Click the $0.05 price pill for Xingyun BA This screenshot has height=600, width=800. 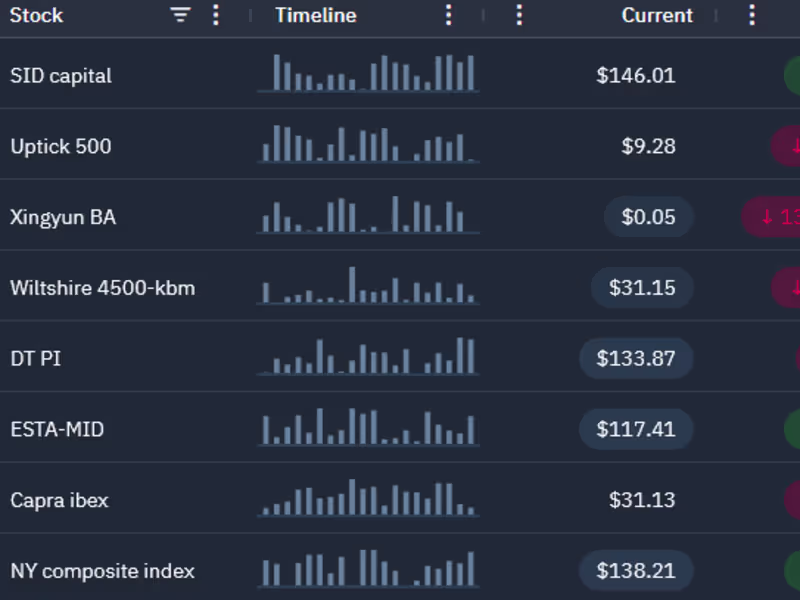[x=648, y=217]
